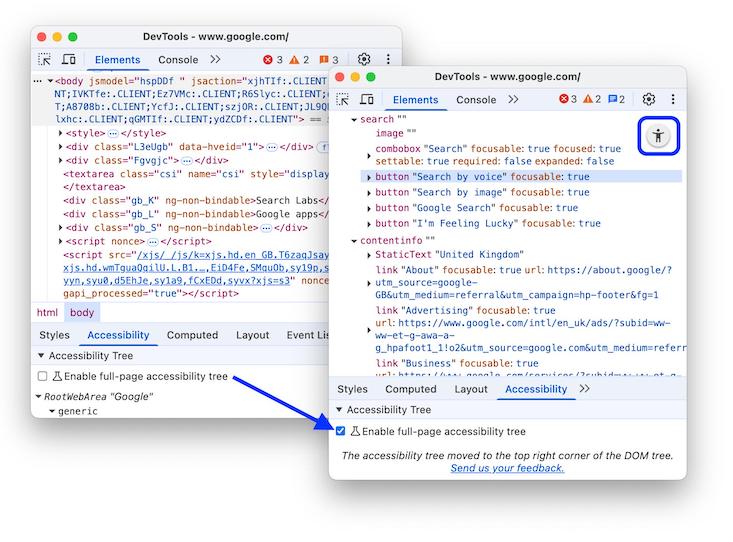This screenshot has height=542, width=733.
Task: Click inspect element picker in the front DevTools window
Action: (x=343, y=100)
